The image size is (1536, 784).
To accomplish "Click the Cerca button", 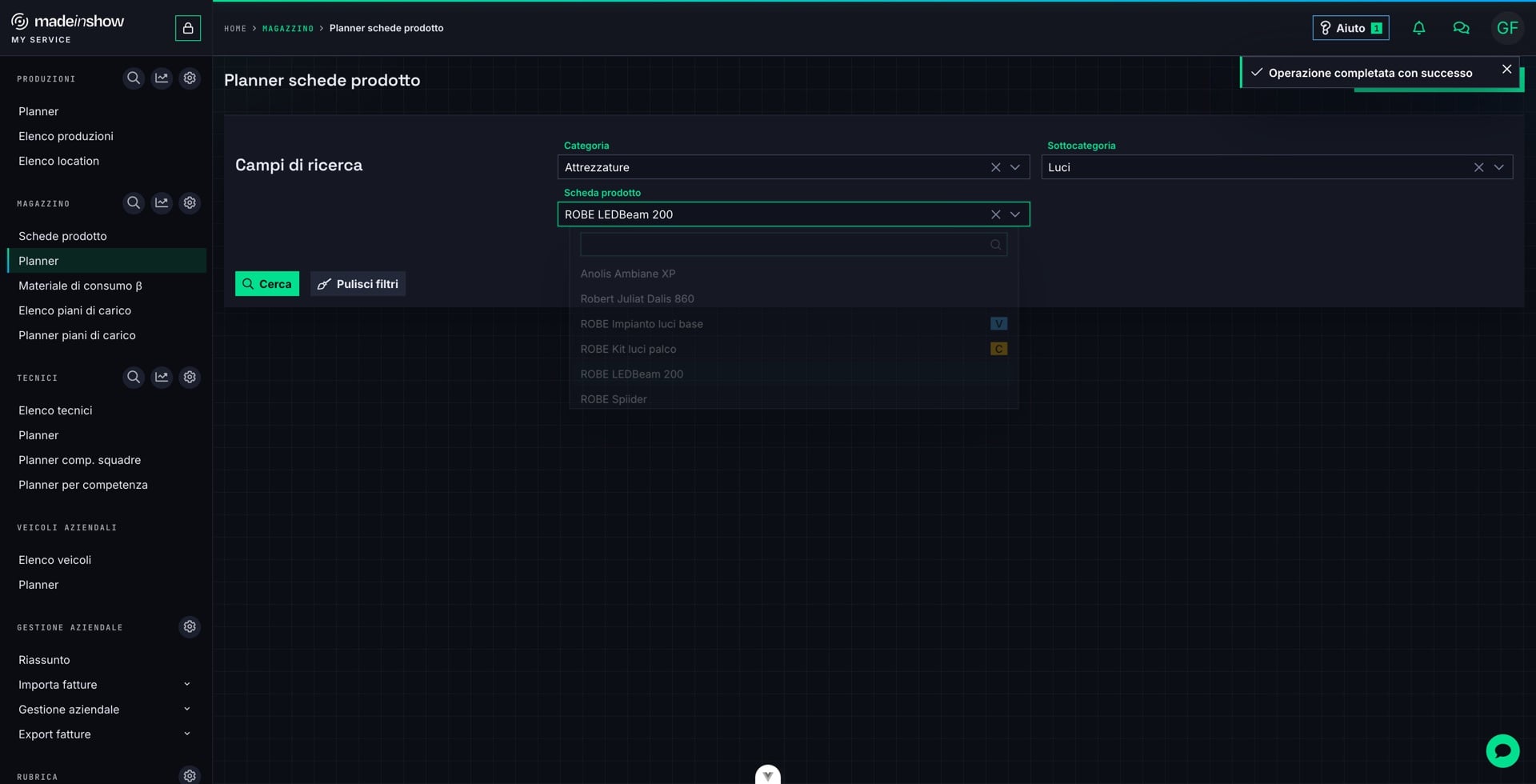I will click(x=267, y=284).
